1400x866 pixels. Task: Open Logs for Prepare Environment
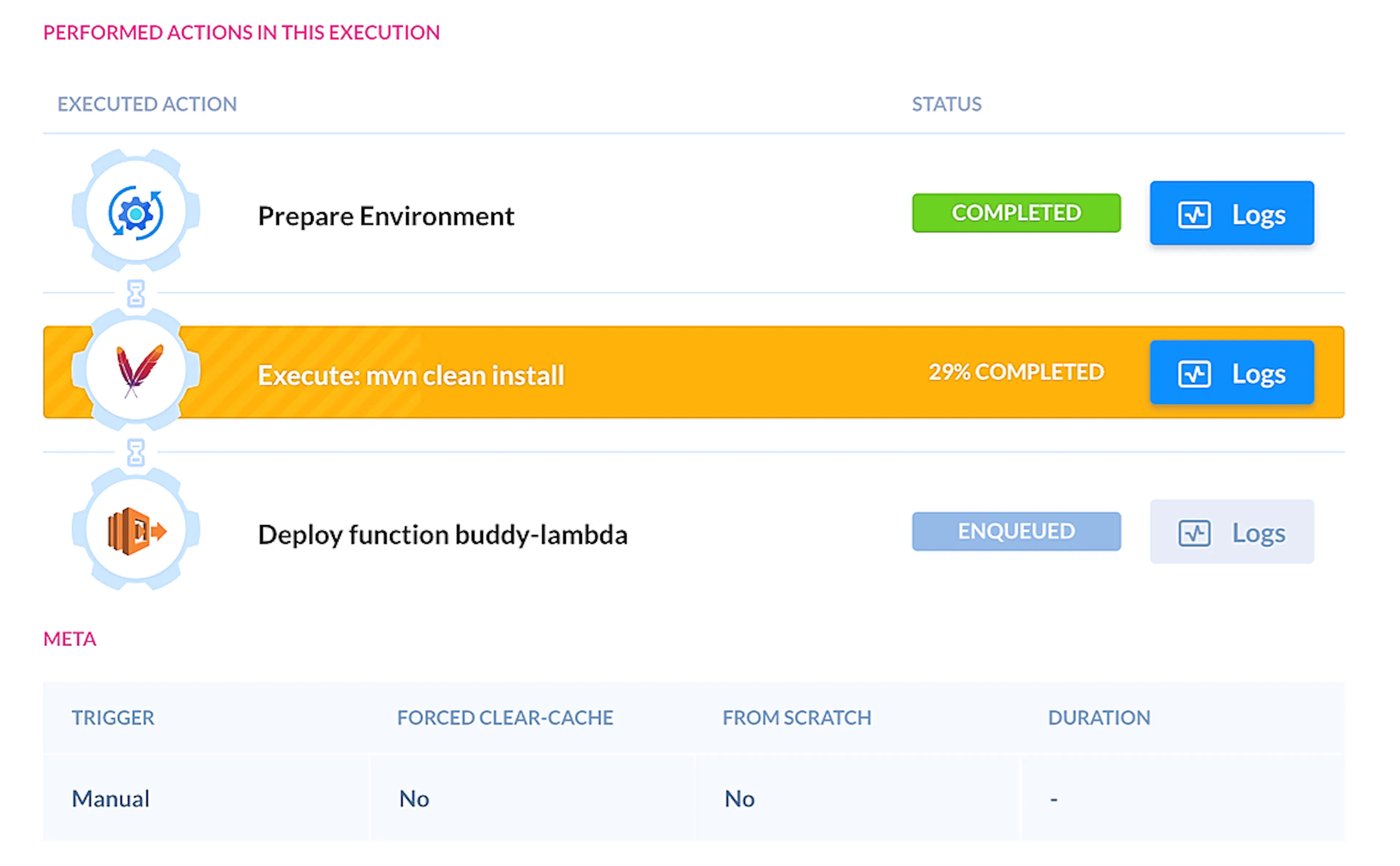coord(1232,213)
